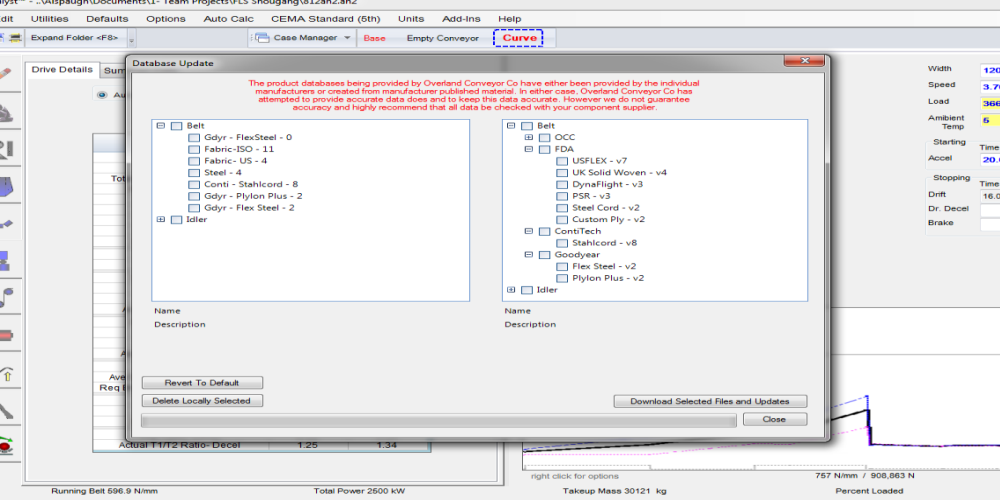This screenshot has width=1000, height=500.
Task: Select the red pulley cylinder icon in sidebar
Action: [6, 335]
